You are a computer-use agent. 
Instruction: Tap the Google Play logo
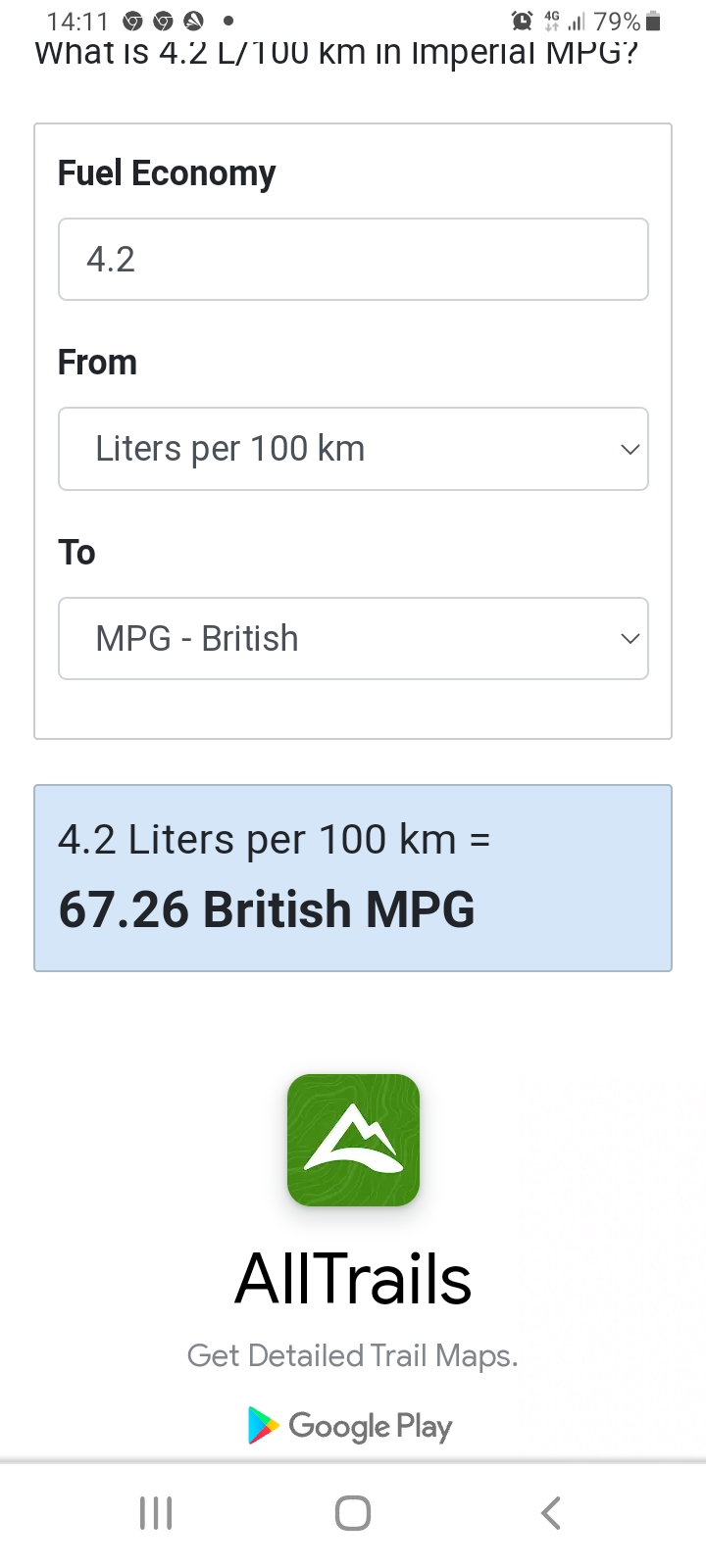(x=350, y=1426)
